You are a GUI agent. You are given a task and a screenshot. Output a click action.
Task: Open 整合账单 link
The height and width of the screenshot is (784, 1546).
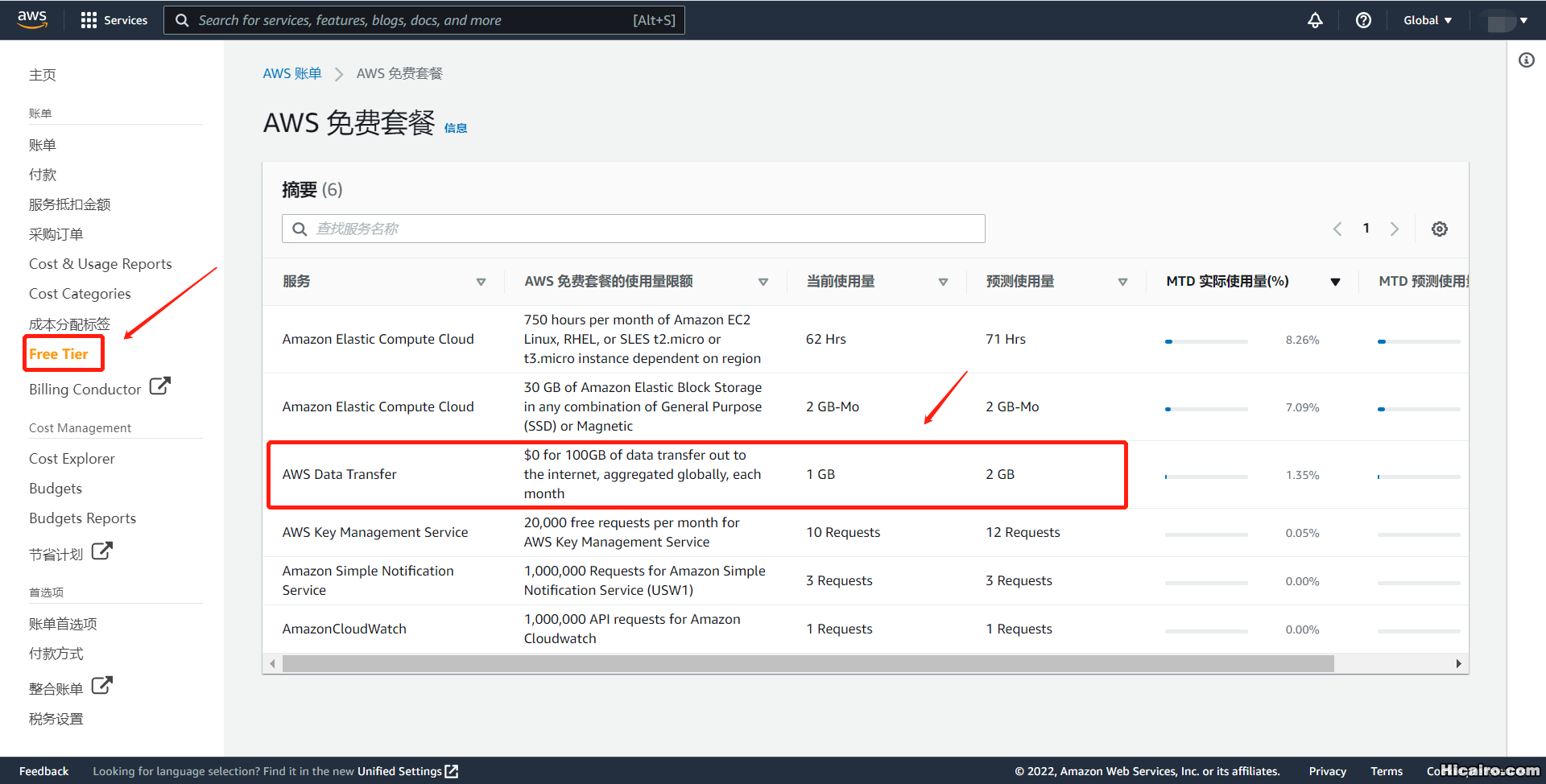point(56,689)
